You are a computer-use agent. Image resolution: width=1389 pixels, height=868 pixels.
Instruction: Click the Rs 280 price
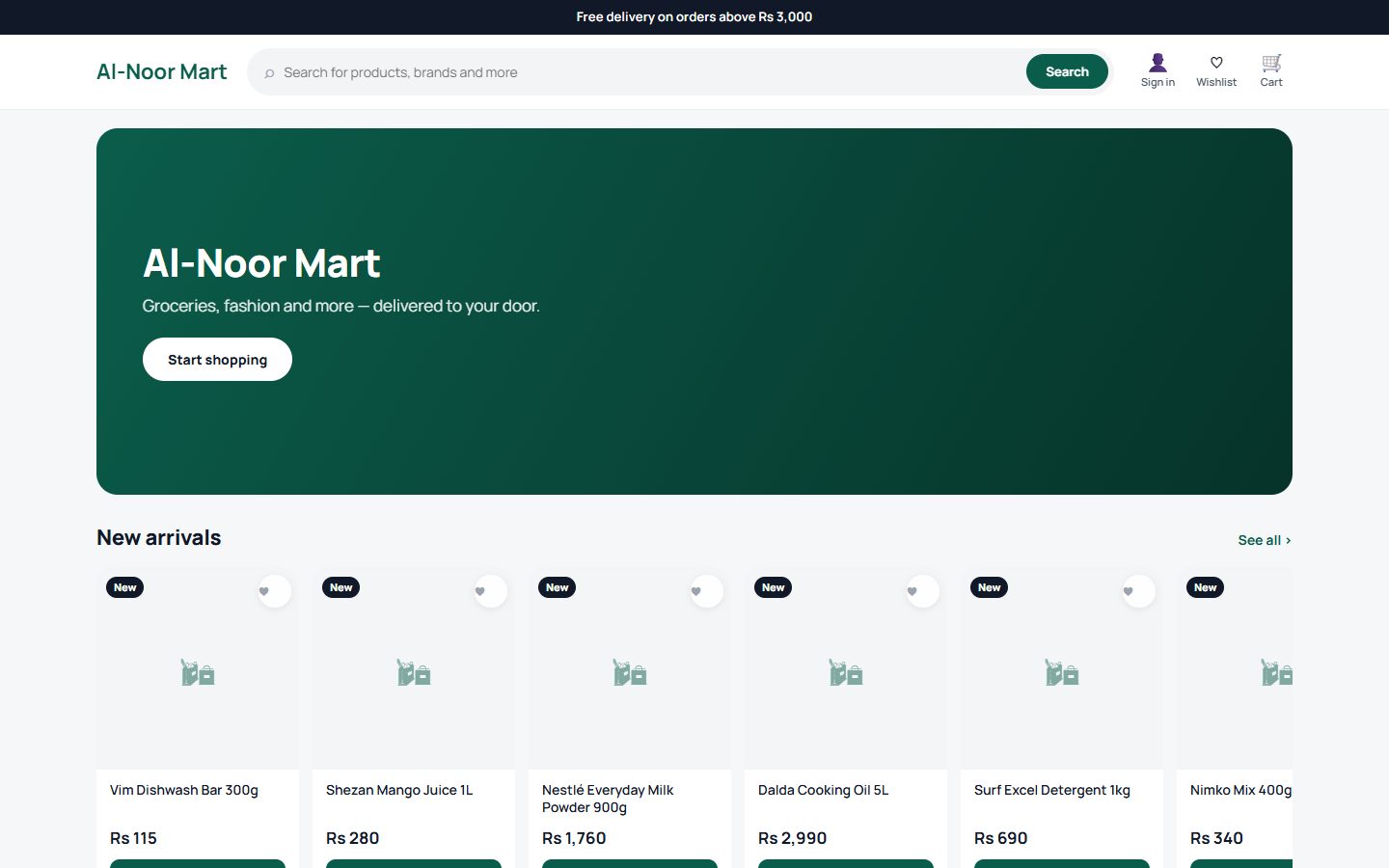pyautogui.click(x=353, y=838)
